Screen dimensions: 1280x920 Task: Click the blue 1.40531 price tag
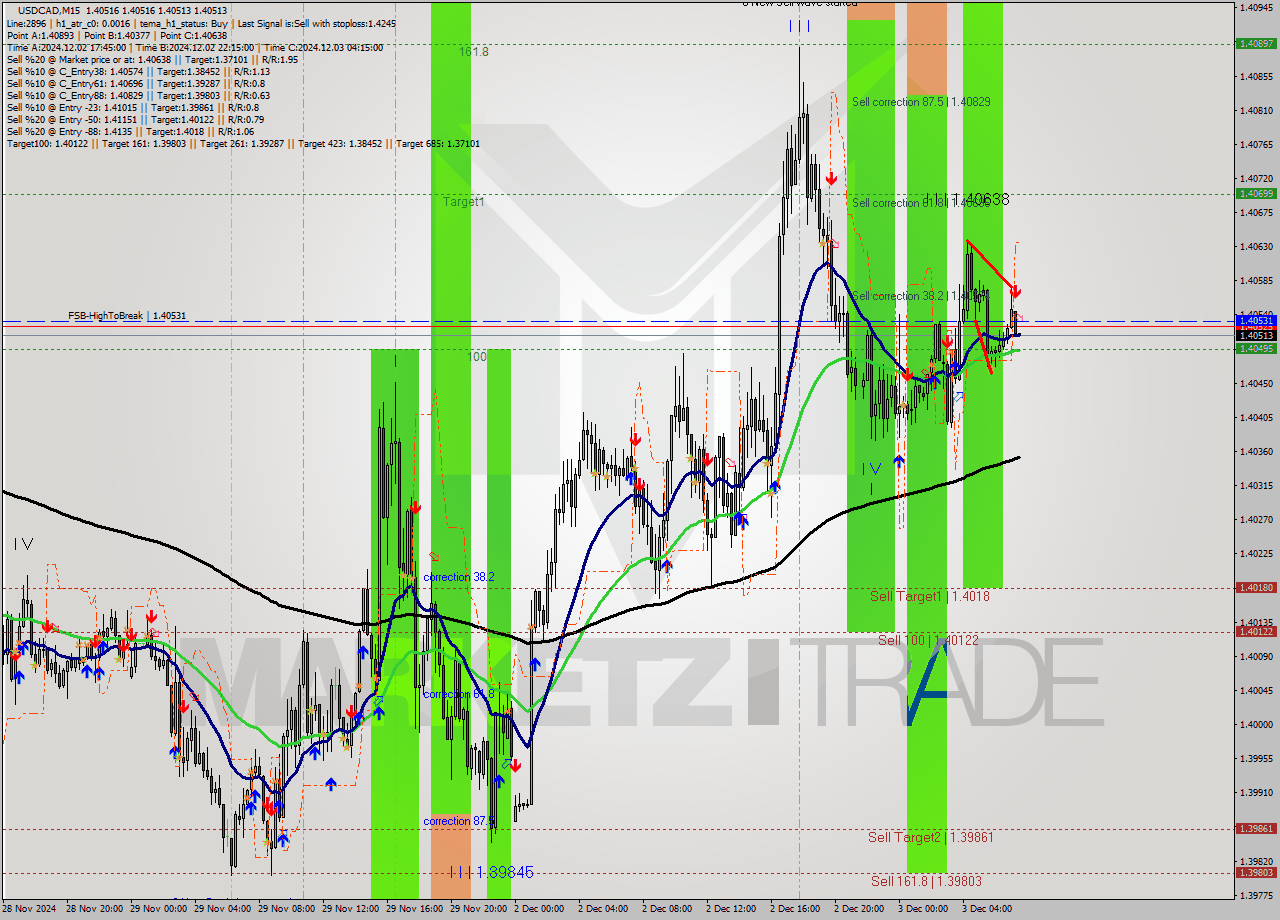pos(1256,320)
